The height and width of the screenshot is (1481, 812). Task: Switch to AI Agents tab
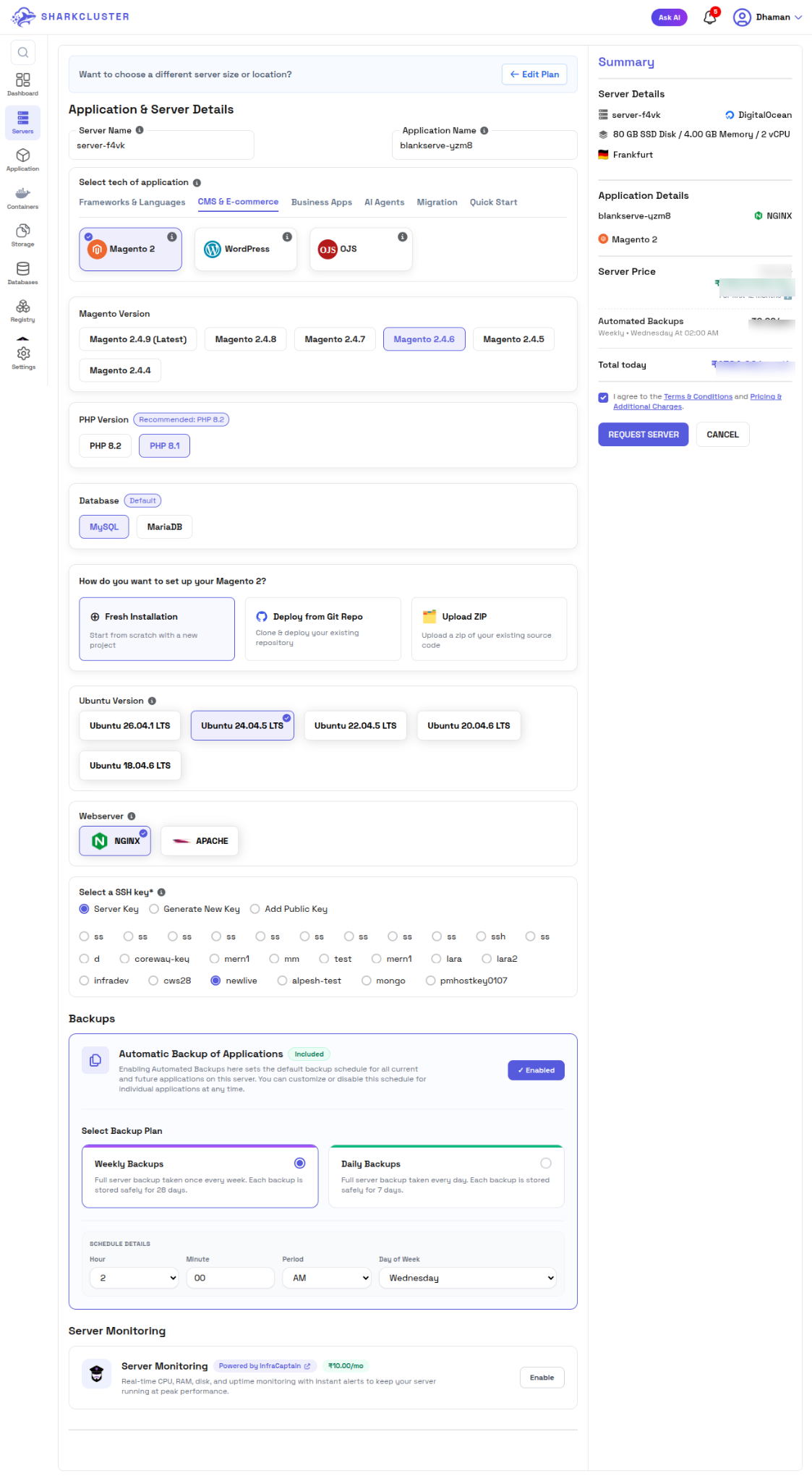pos(385,202)
